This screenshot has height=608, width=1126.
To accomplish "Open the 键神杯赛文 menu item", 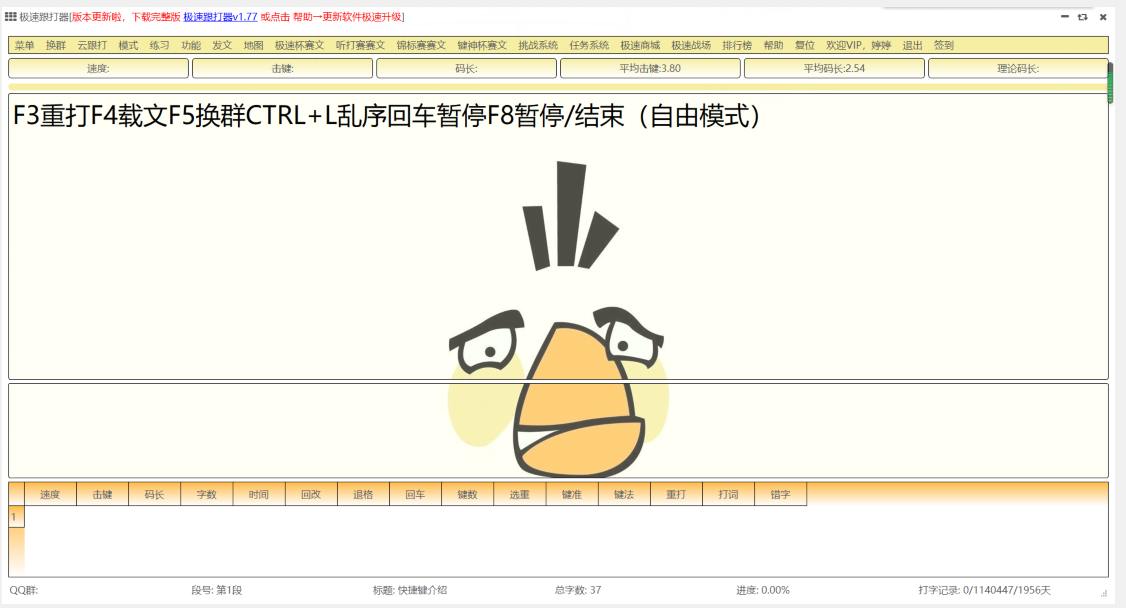I will coord(483,45).
